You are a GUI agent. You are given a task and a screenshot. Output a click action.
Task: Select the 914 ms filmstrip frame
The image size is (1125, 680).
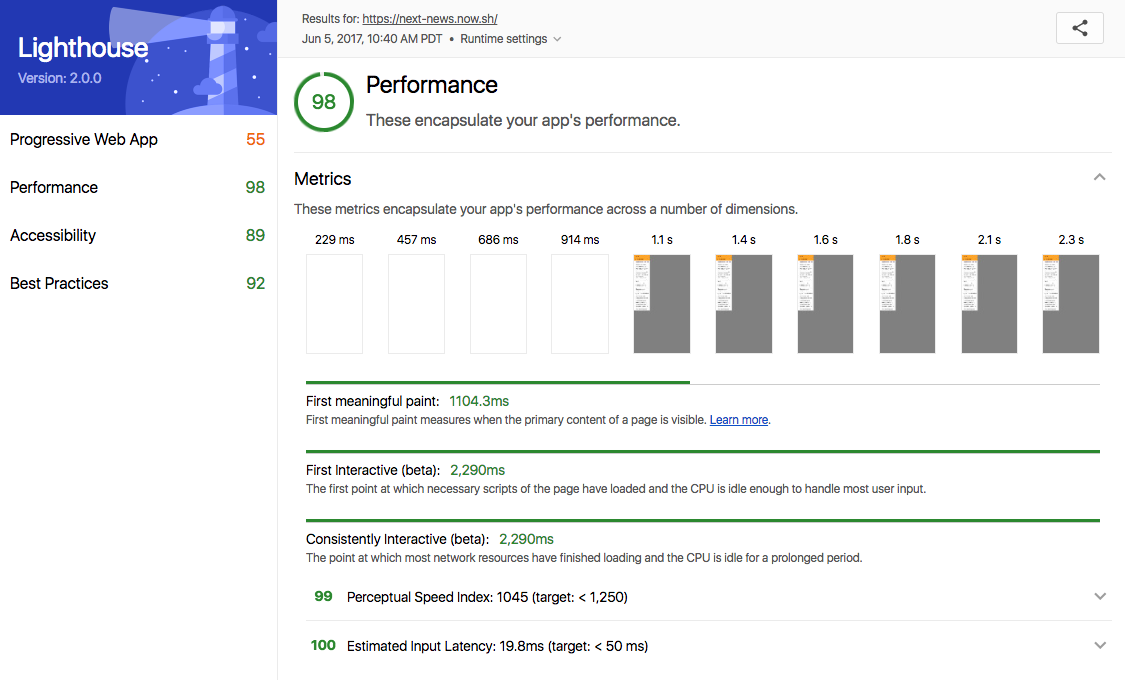pos(580,303)
